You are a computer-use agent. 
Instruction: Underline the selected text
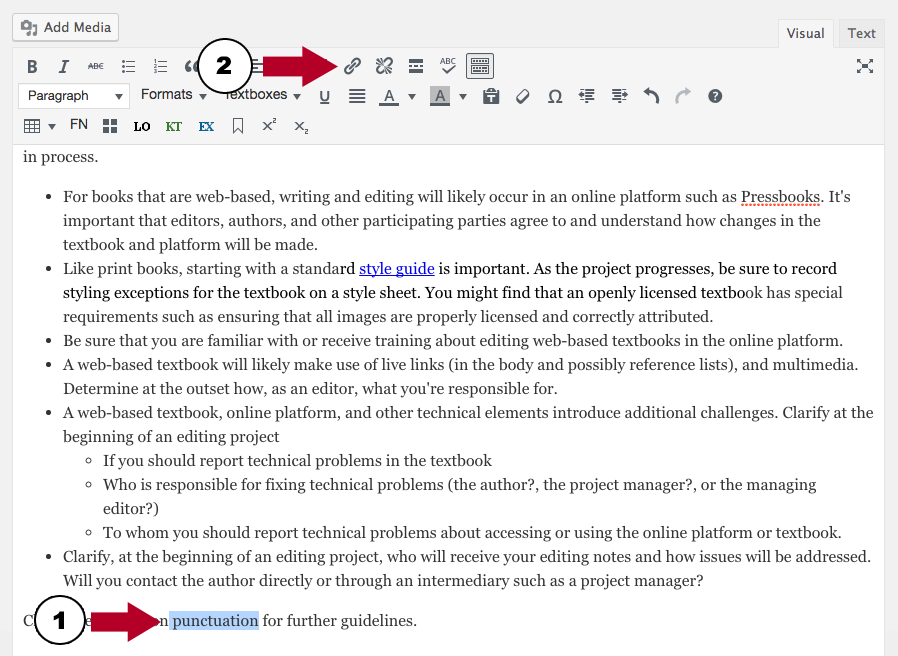point(325,97)
